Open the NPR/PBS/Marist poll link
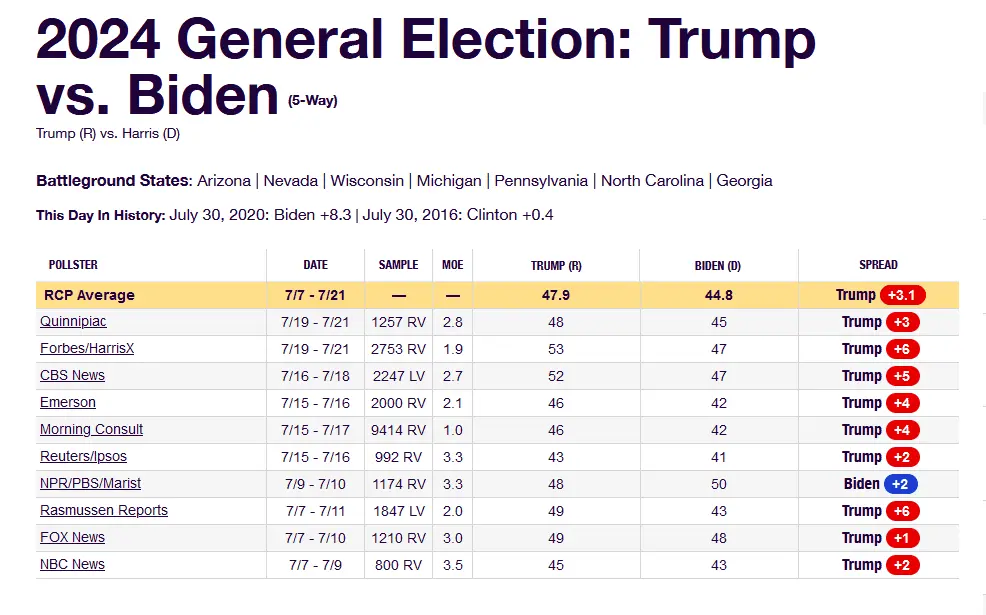This screenshot has height=615, width=986. pos(90,484)
